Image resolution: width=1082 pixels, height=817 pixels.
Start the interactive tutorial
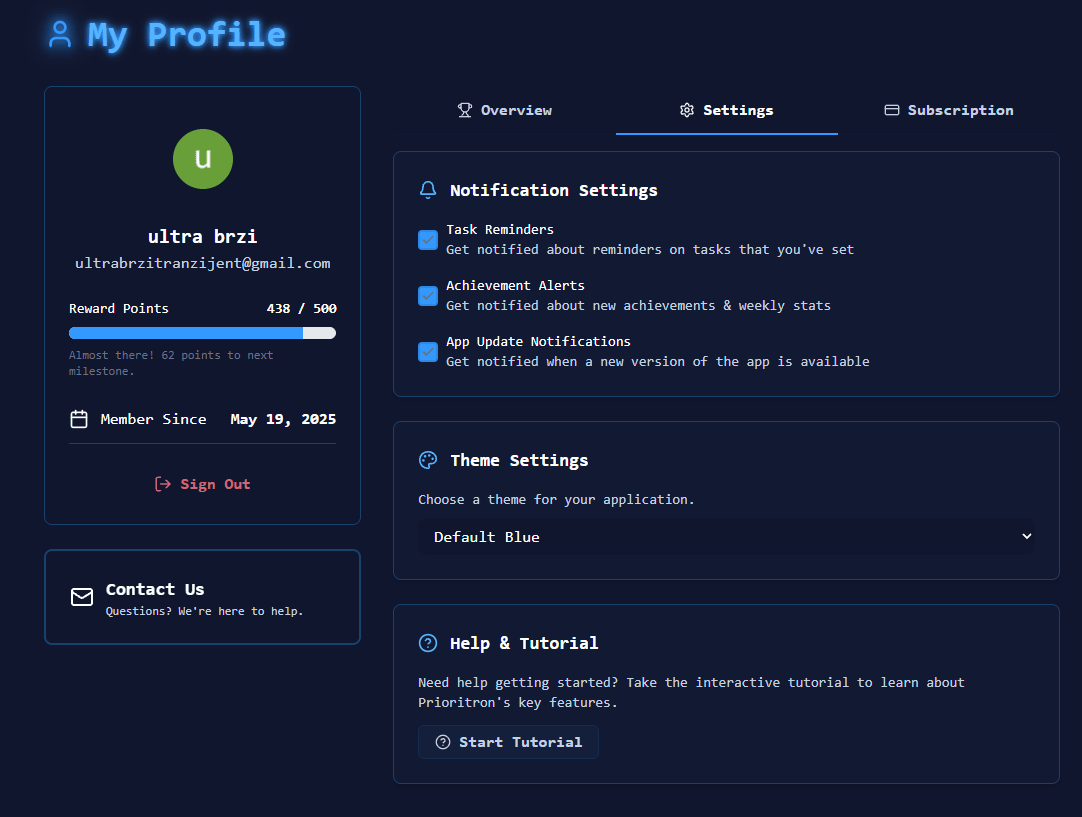tap(508, 742)
